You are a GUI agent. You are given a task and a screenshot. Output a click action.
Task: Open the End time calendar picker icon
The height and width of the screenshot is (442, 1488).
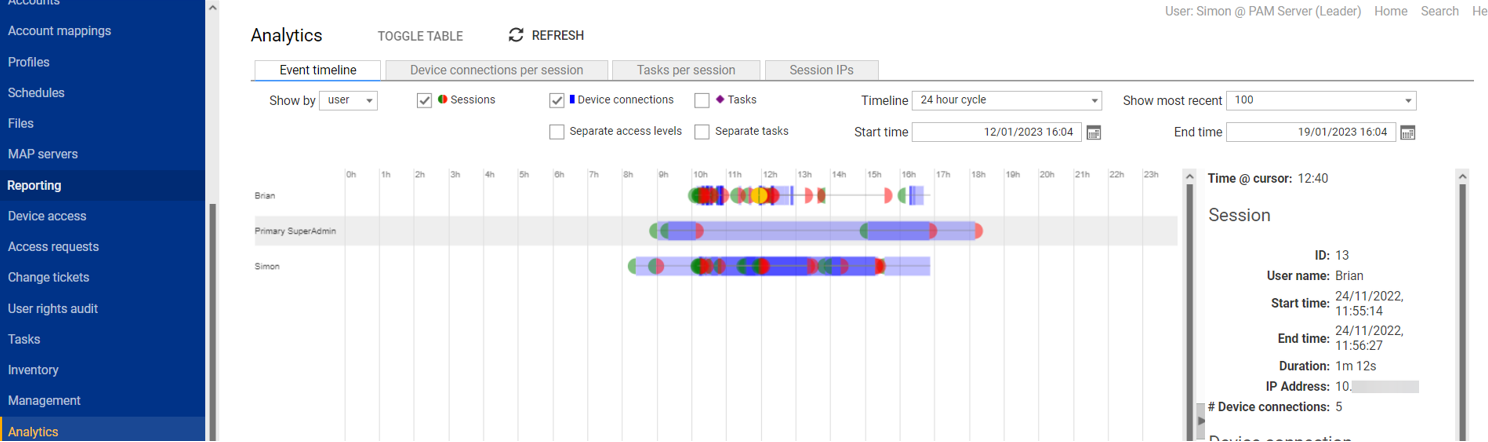1408,132
